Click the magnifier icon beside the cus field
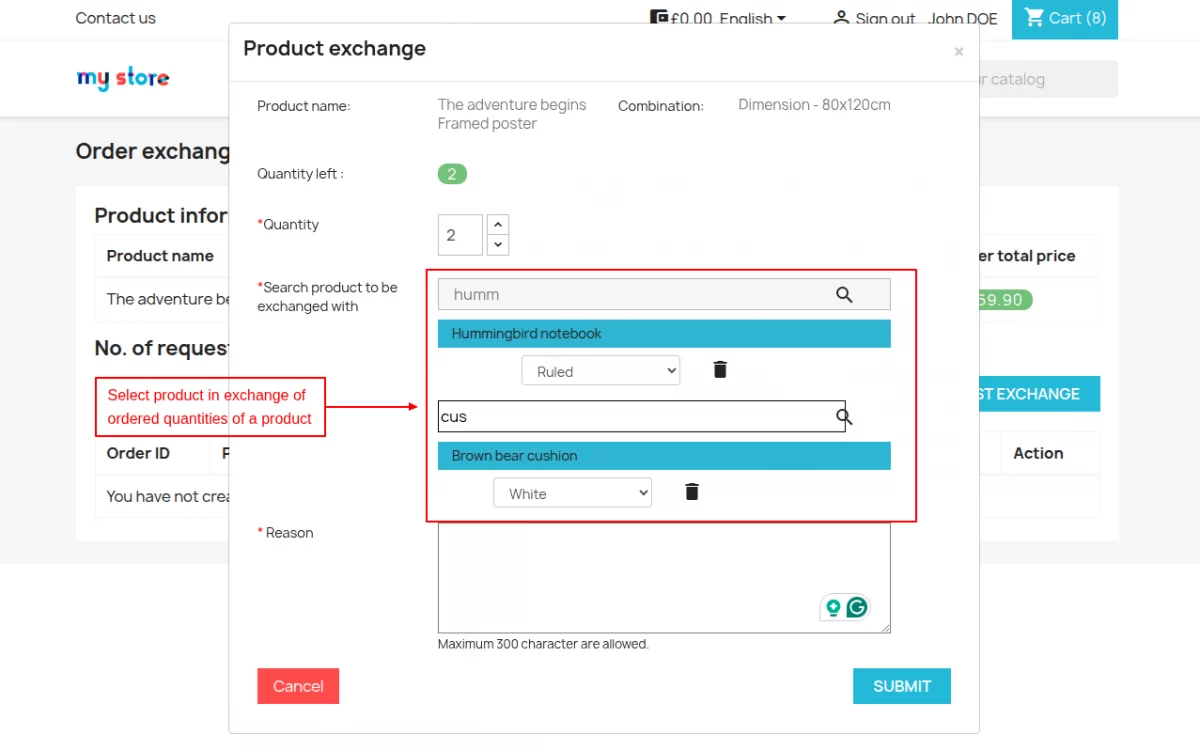The width and height of the screenshot is (1200, 750). pyautogui.click(x=843, y=416)
